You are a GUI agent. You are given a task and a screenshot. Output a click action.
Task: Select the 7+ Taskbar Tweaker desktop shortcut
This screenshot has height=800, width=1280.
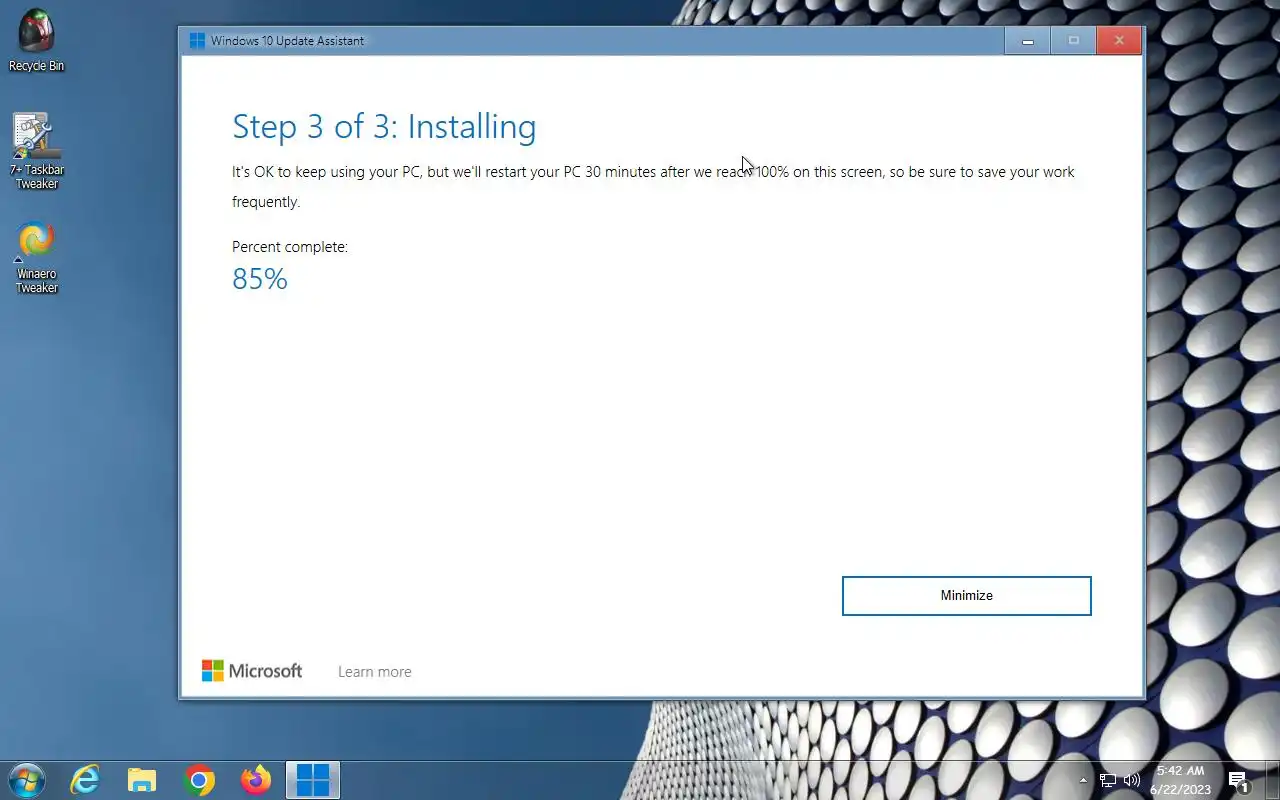[x=36, y=150]
